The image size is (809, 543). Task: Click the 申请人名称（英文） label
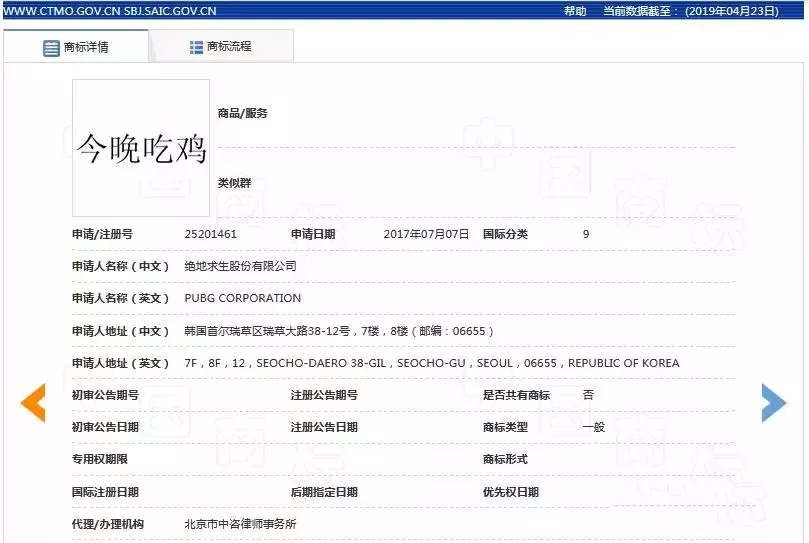pos(120,298)
